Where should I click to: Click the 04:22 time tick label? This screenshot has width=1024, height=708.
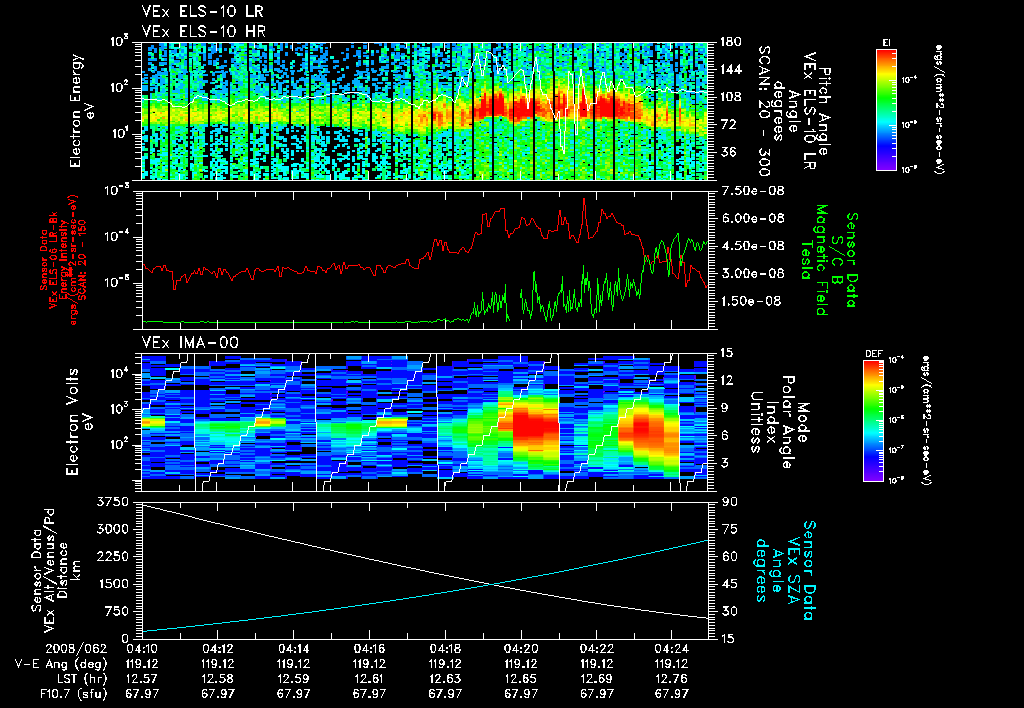596,651
